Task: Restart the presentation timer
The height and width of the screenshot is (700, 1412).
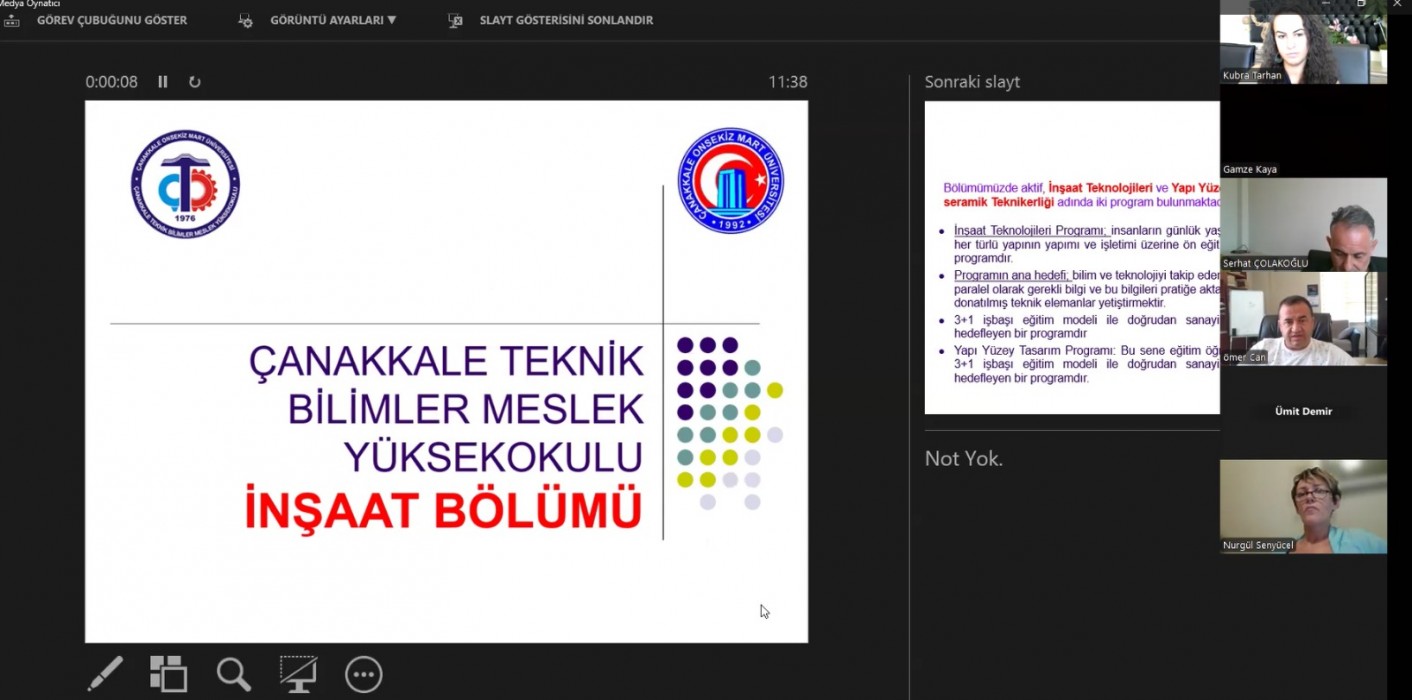Action: point(194,82)
